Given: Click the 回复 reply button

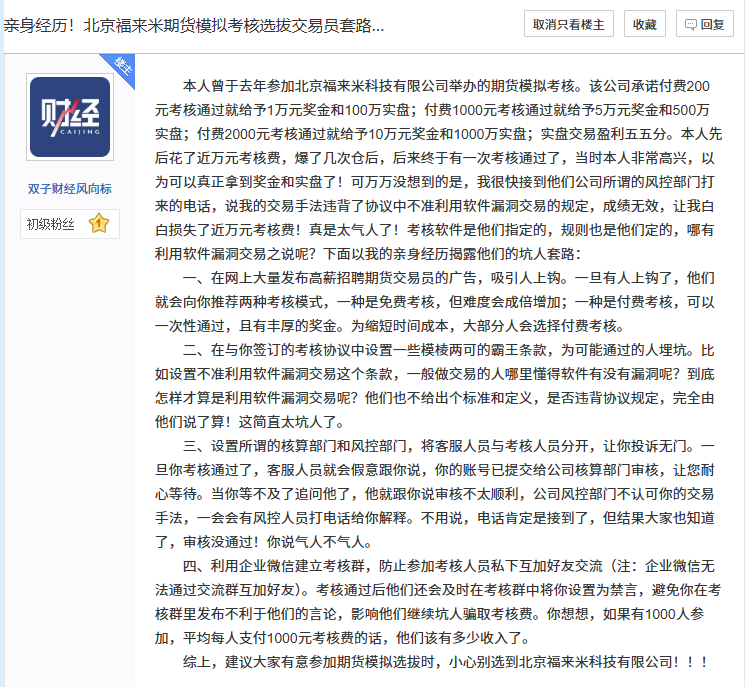Looking at the screenshot, I should 705,24.
